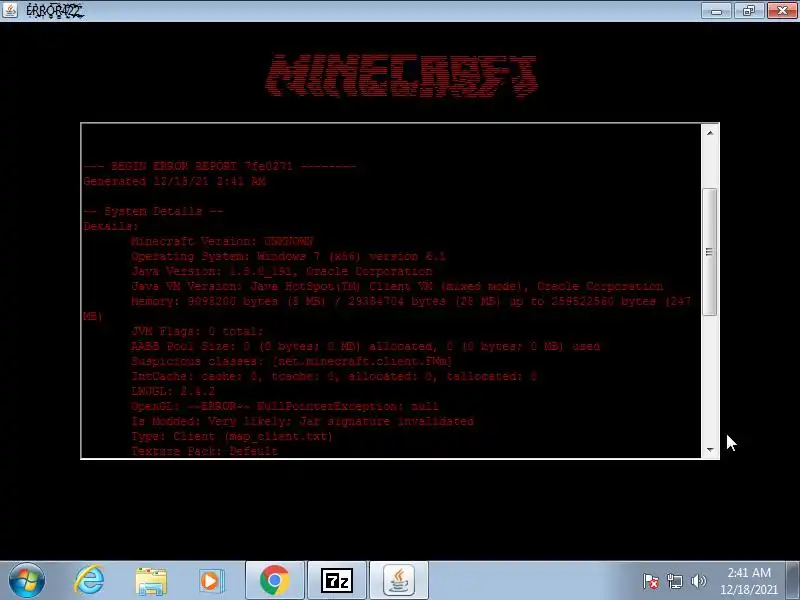The height and width of the screenshot is (600, 800).
Task: Switch to the Java app taskbar button
Action: click(399, 580)
